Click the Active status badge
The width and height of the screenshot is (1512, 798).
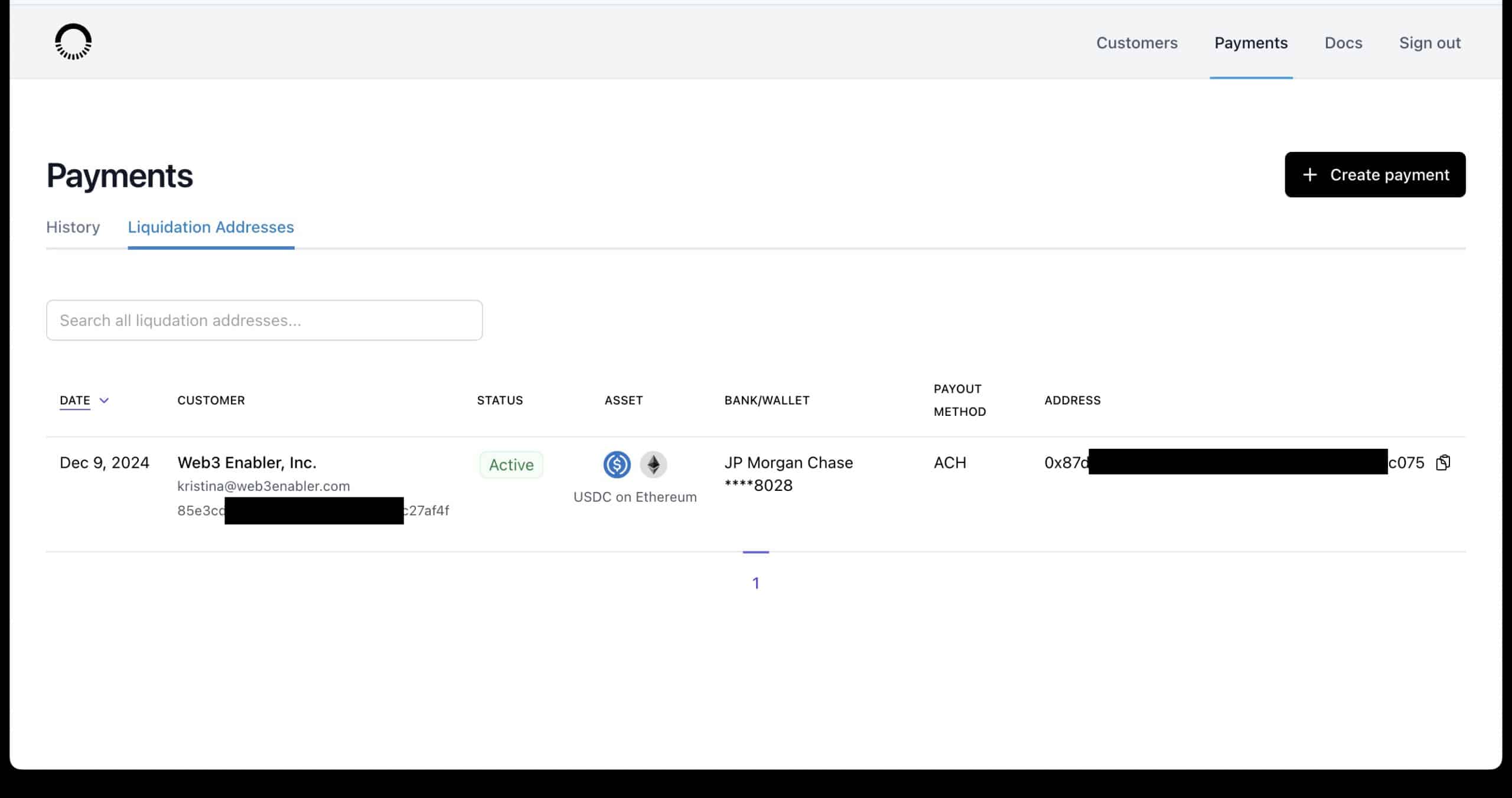point(511,465)
